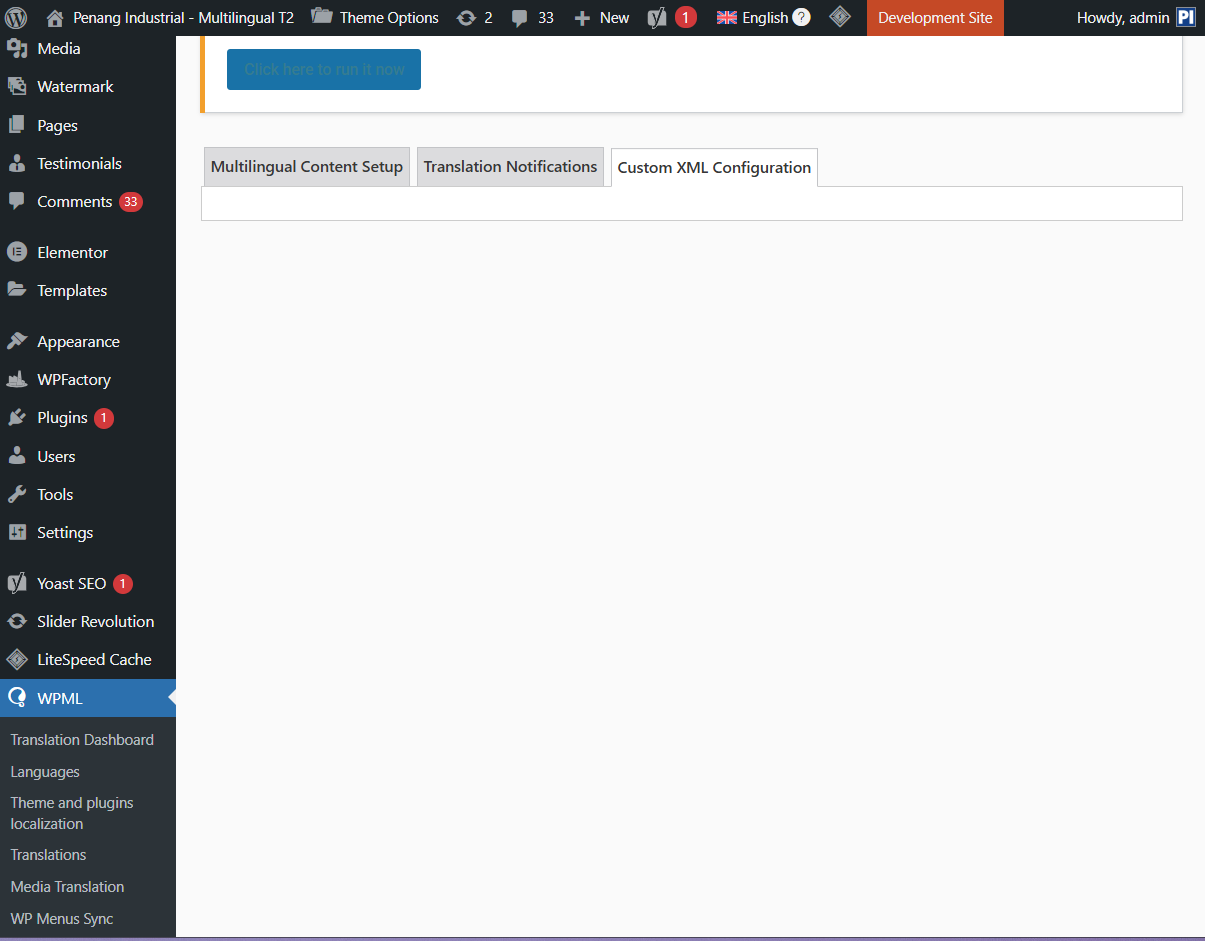Open the New content menu label
Screen dimensions: 1205x941
click(x=614, y=18)
